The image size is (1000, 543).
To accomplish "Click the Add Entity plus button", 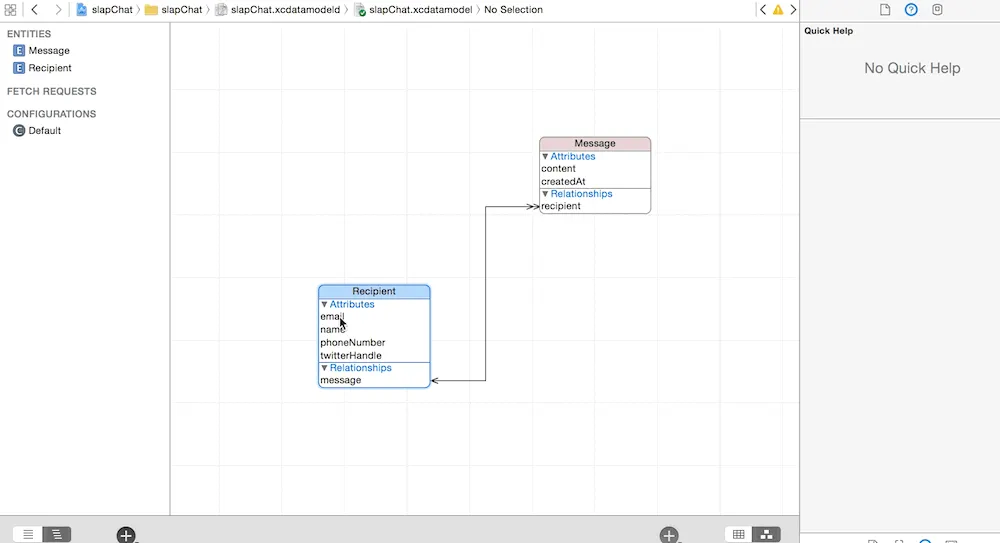I will tap(126, 535).
